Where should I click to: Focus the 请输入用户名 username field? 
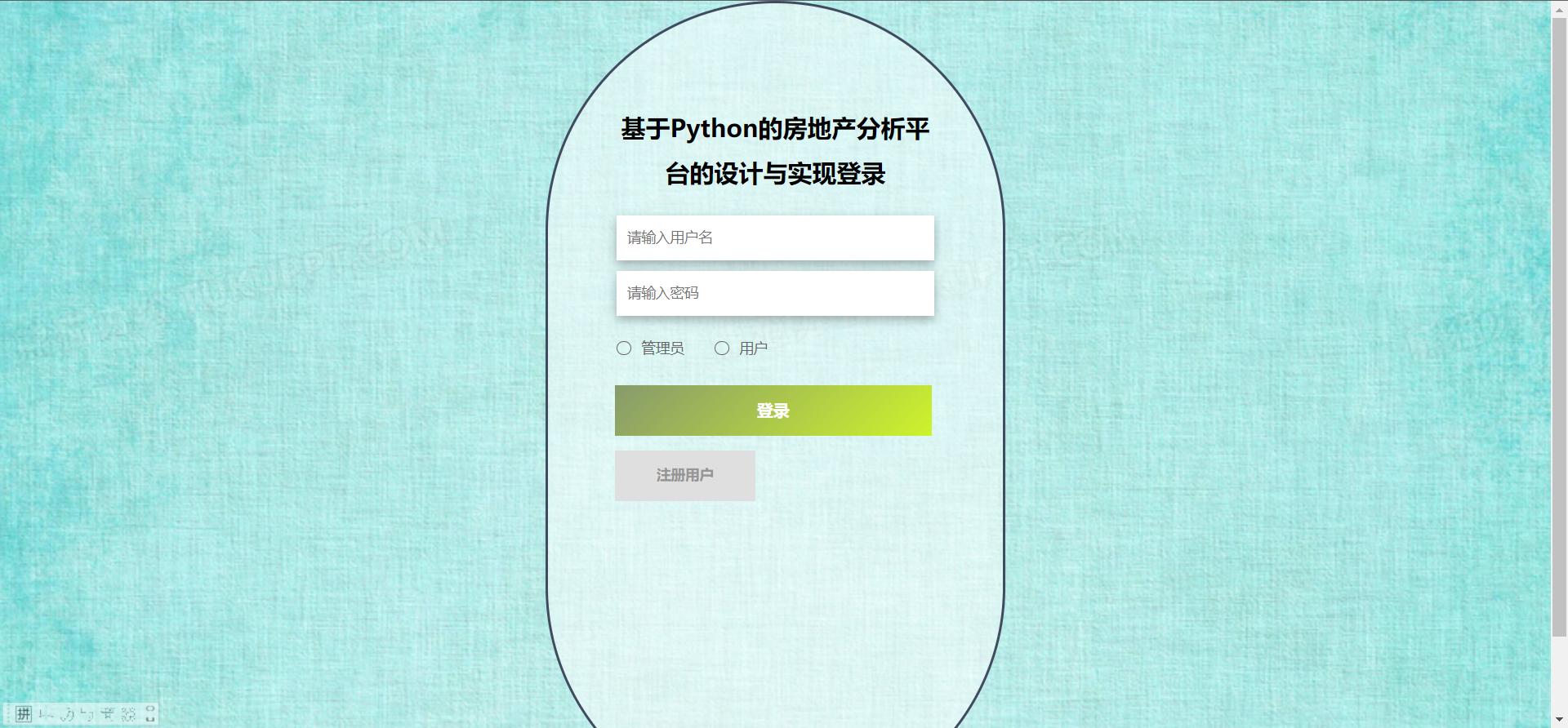coord(775,237)
